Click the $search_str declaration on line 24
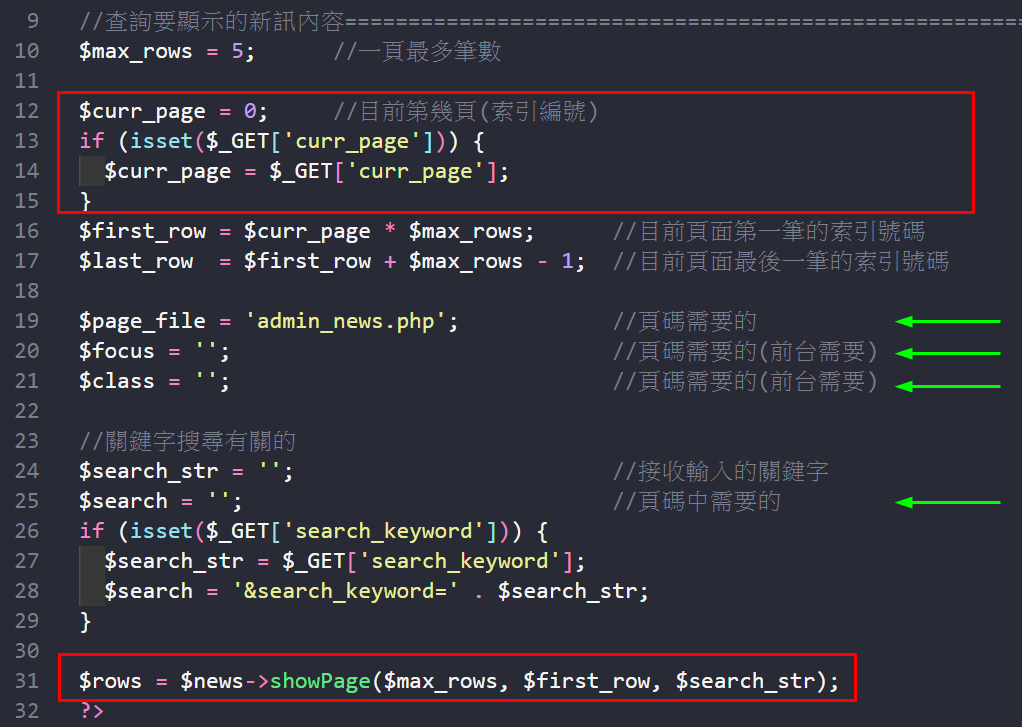 148,471
